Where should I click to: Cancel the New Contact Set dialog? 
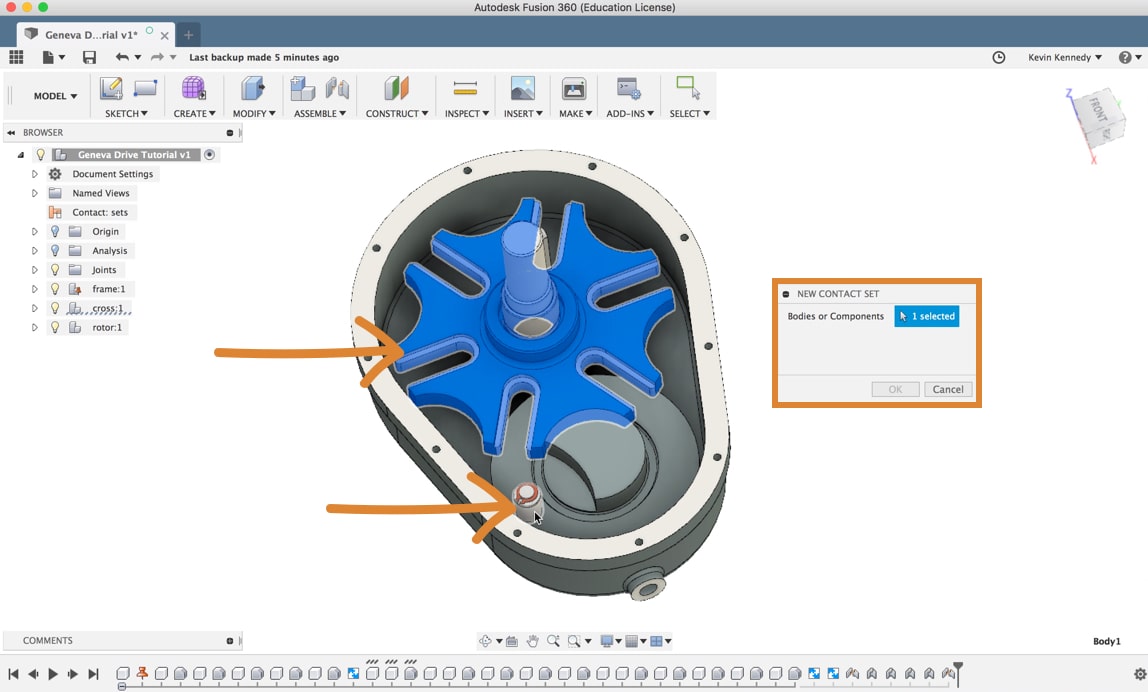947,389
